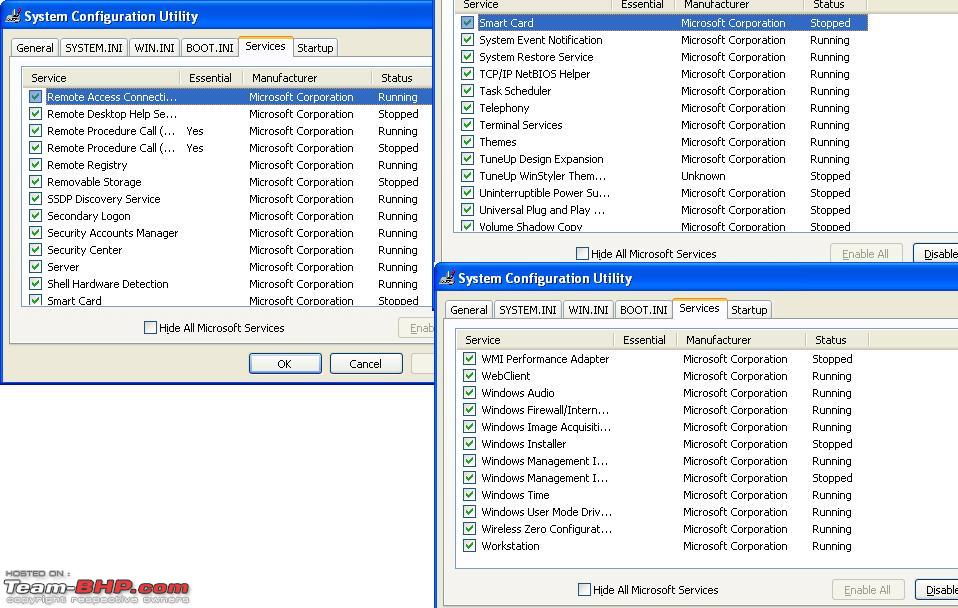Uncheck Remote Desktop Help Session checkbox
958x608 pixels.
[x=35, y=114]
